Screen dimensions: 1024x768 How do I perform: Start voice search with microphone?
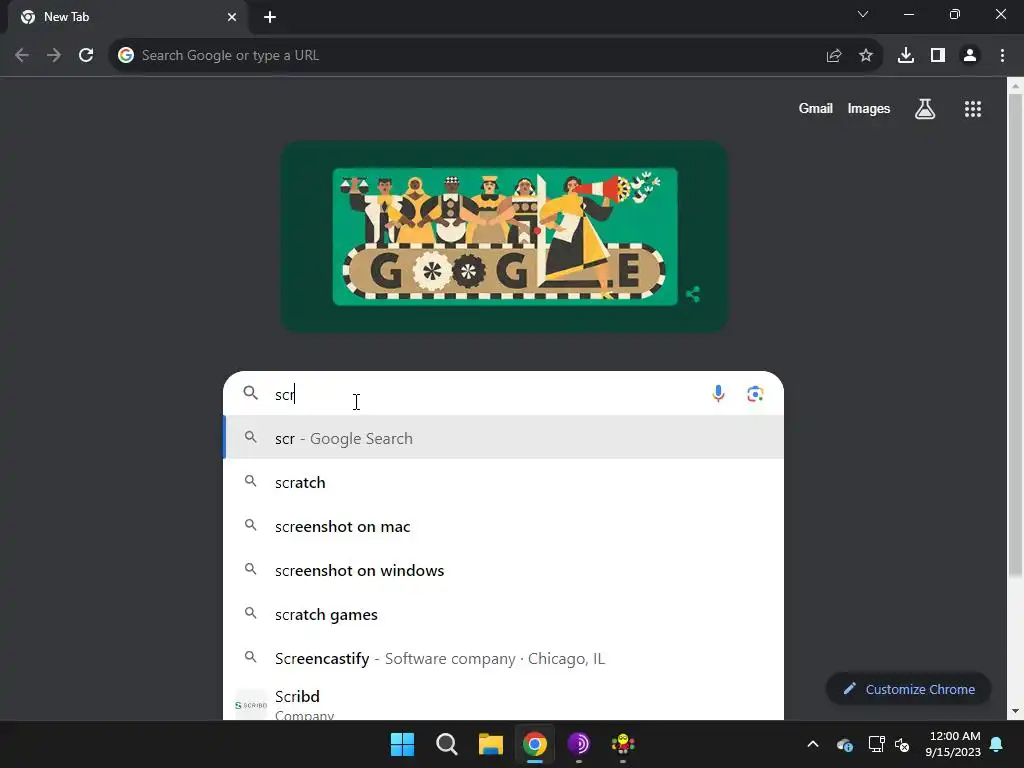[x=718, y=394]
